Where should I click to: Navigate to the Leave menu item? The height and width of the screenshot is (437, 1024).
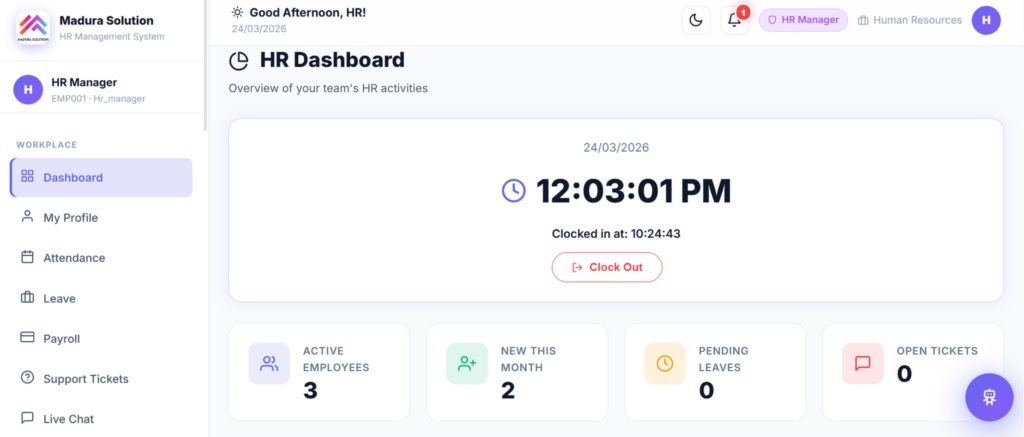click(59, 298)
